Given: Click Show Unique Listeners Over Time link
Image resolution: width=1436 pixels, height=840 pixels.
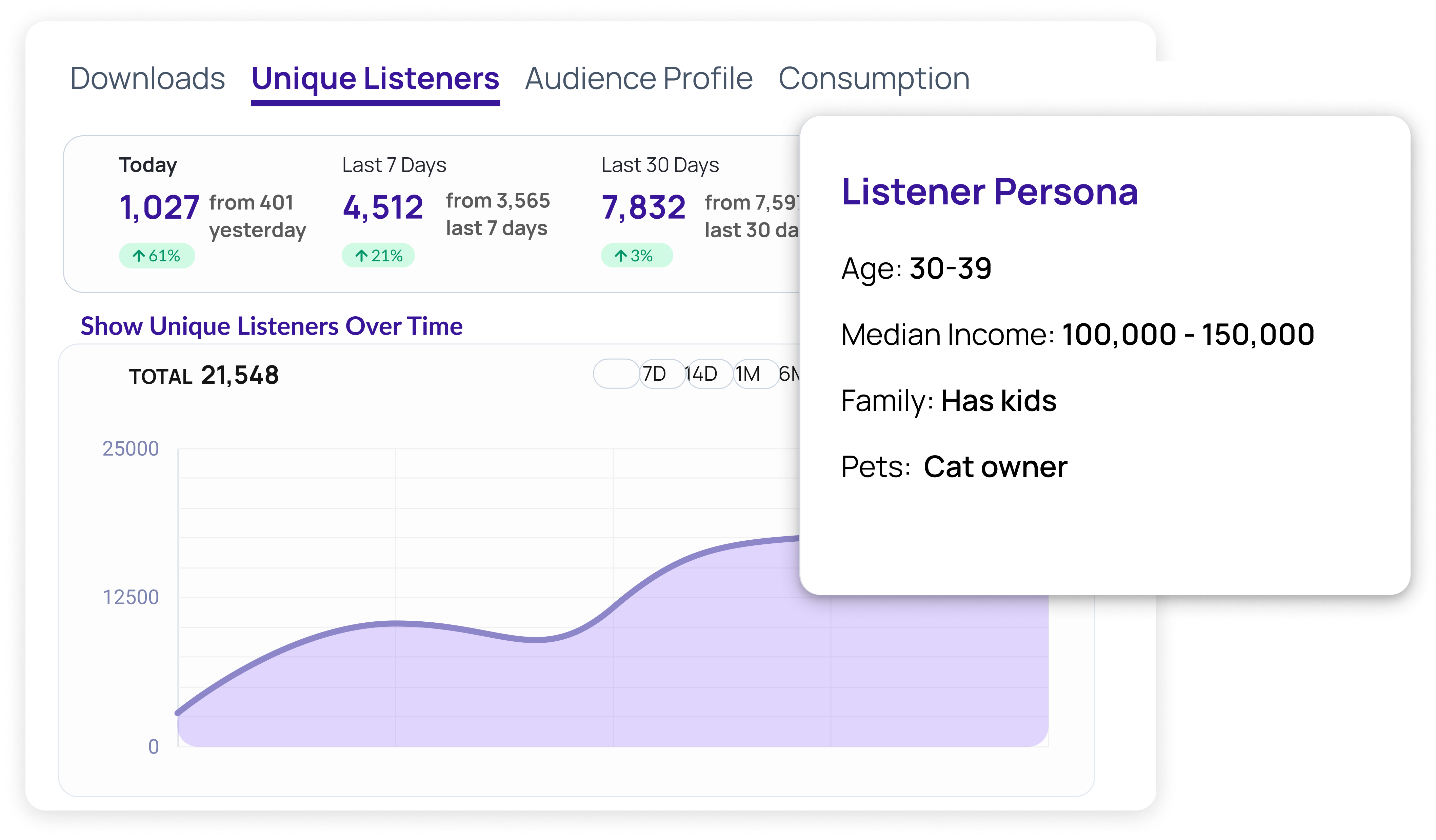Looking at the screenshot, I should pos(271,326).
